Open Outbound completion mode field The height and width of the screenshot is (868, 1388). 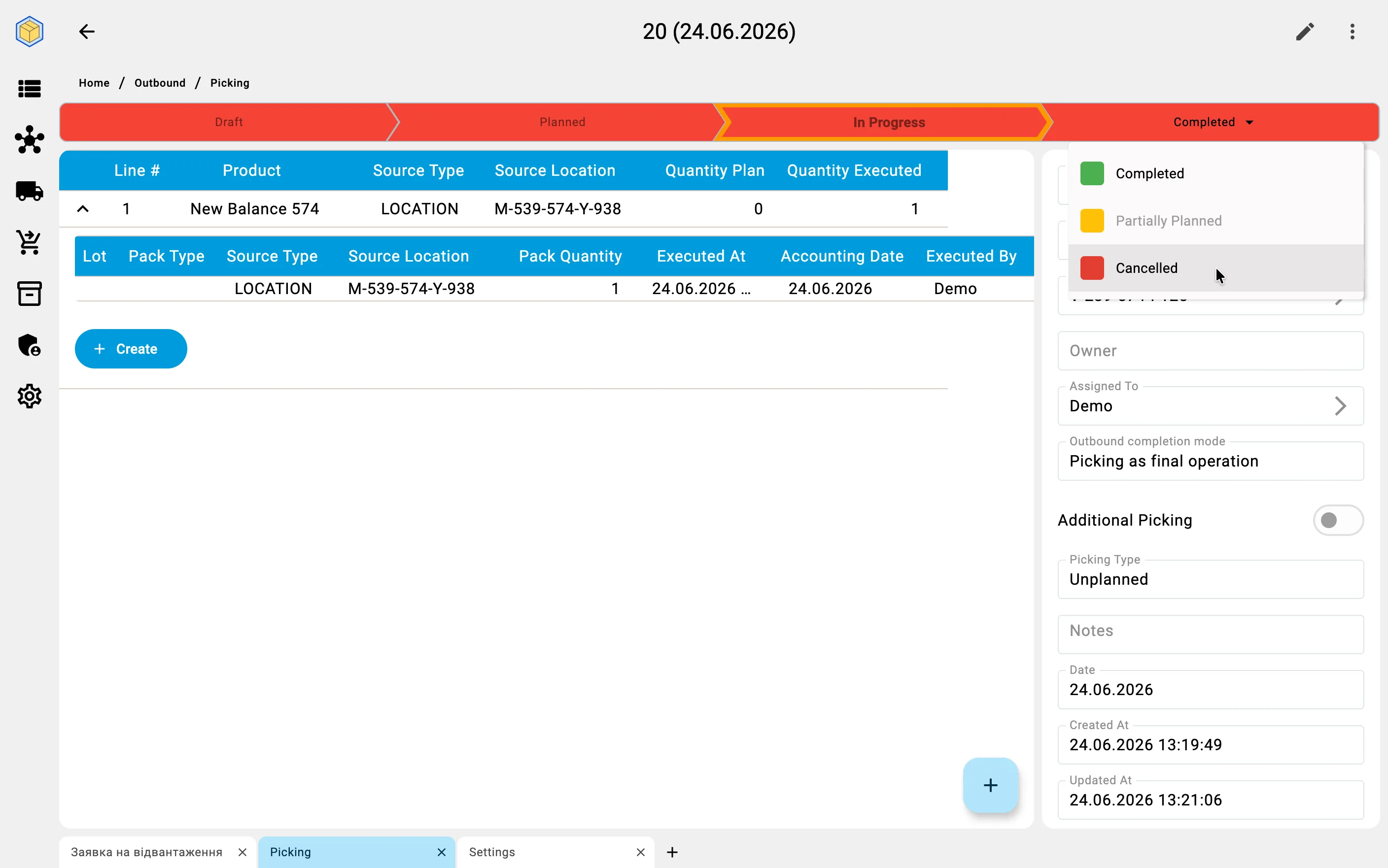pos(1211,461)
